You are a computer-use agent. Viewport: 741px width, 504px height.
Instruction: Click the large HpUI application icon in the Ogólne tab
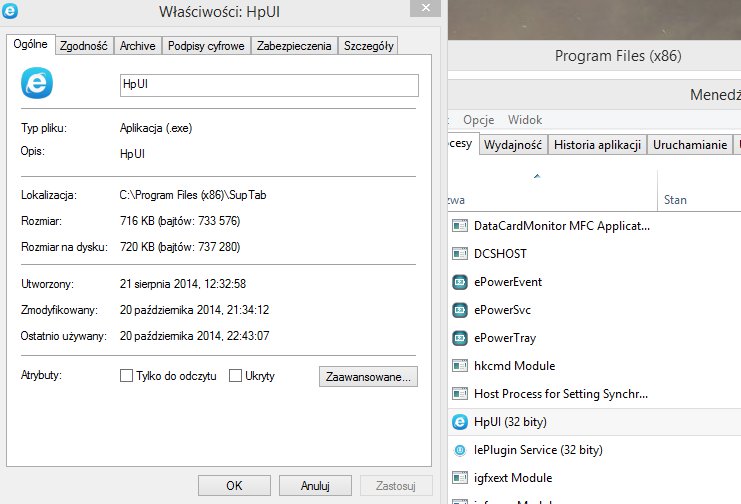pos(37,84)
